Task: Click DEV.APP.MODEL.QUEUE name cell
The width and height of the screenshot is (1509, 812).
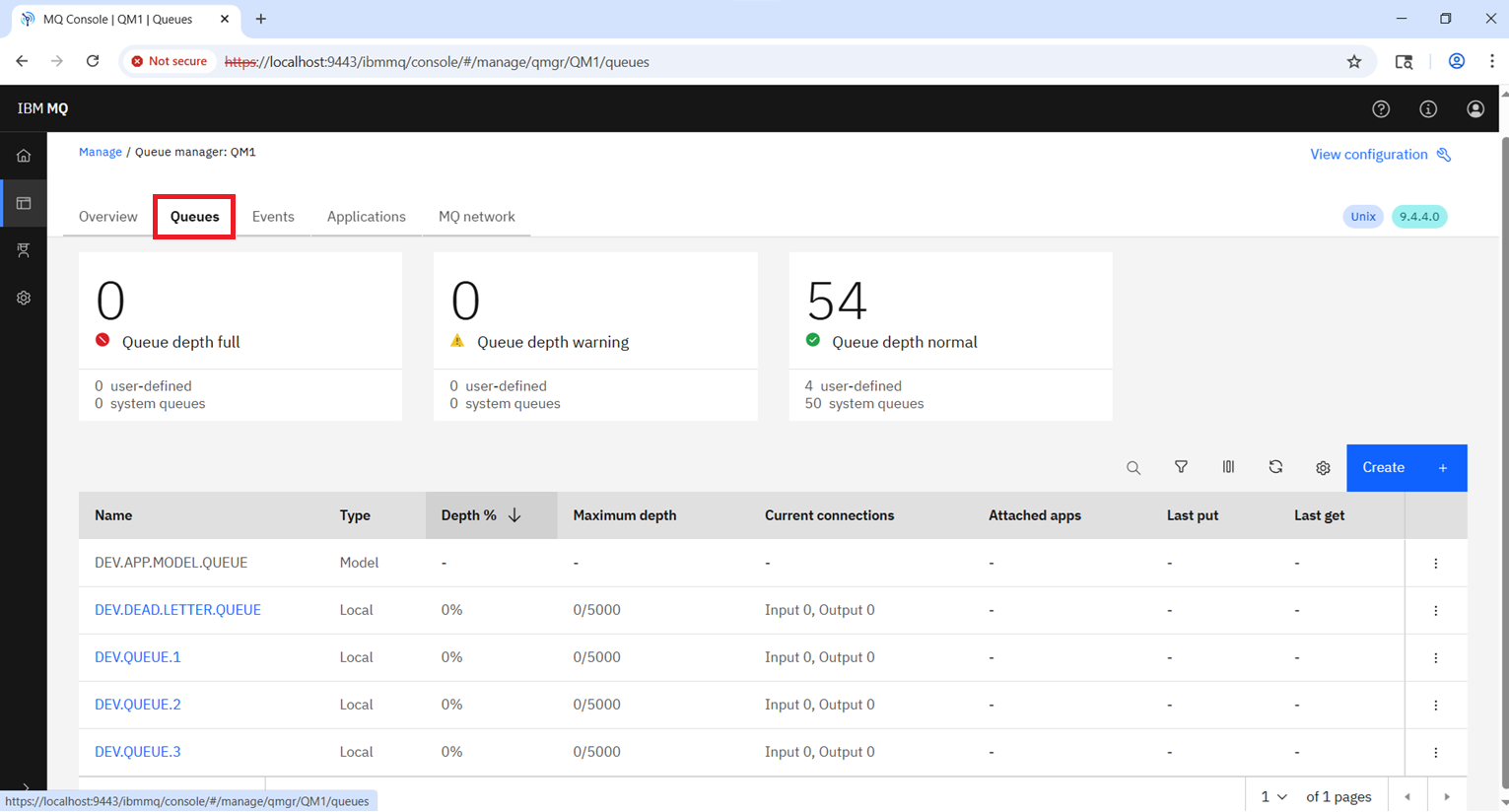Action: 171,563
